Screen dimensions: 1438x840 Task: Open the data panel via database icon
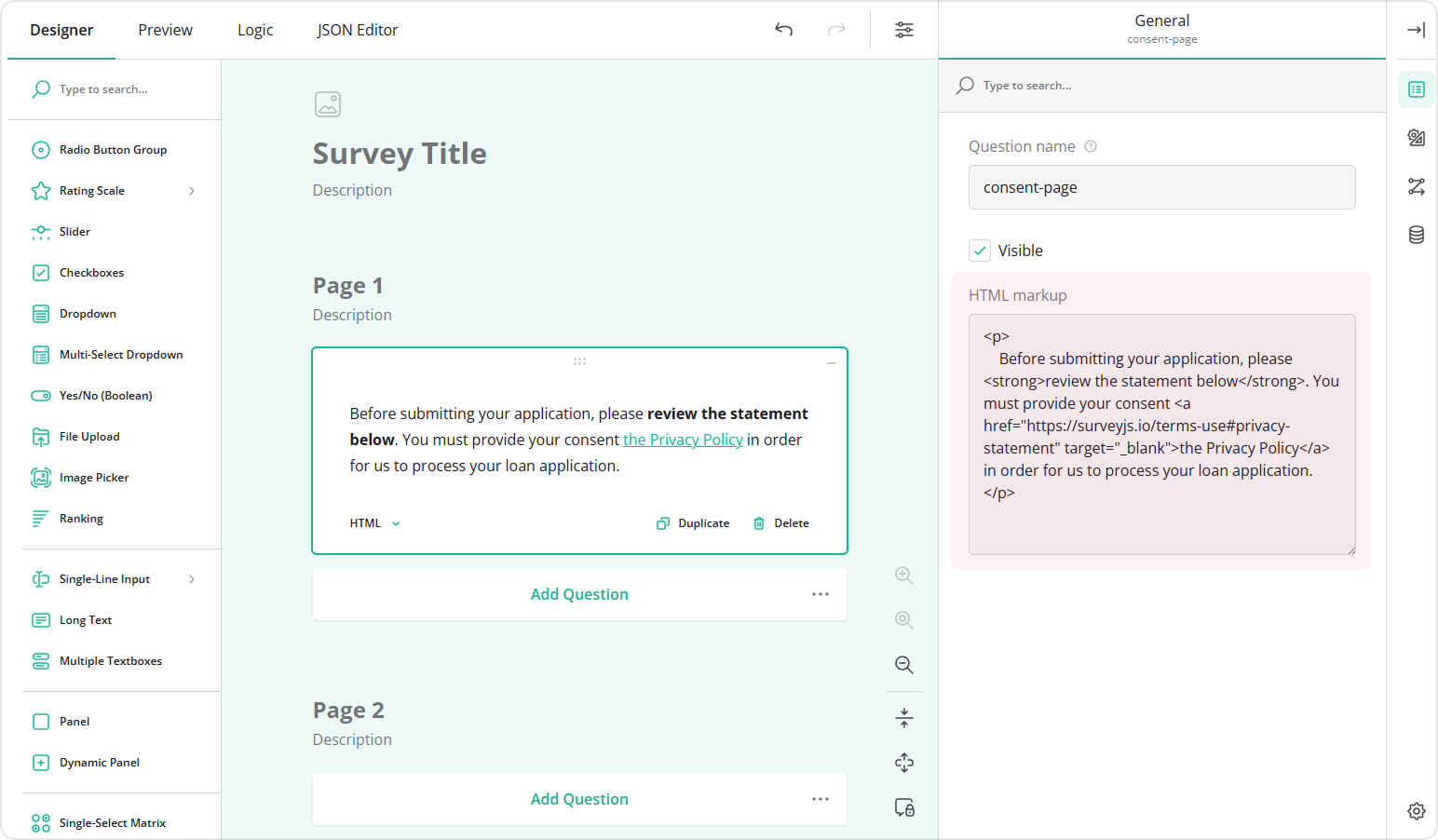coord(1415,235)
